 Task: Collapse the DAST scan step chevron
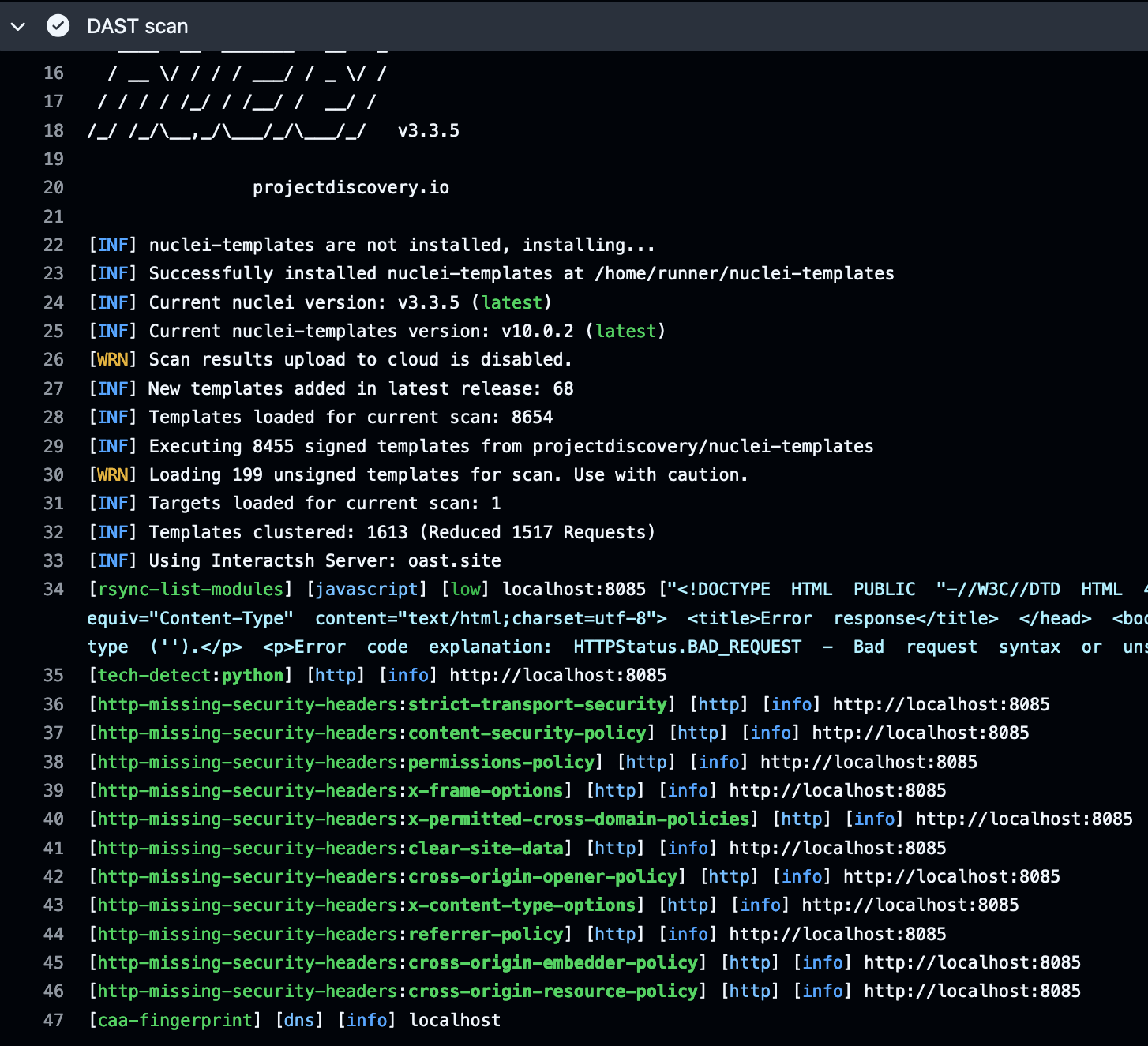click(x=18, y=26)
